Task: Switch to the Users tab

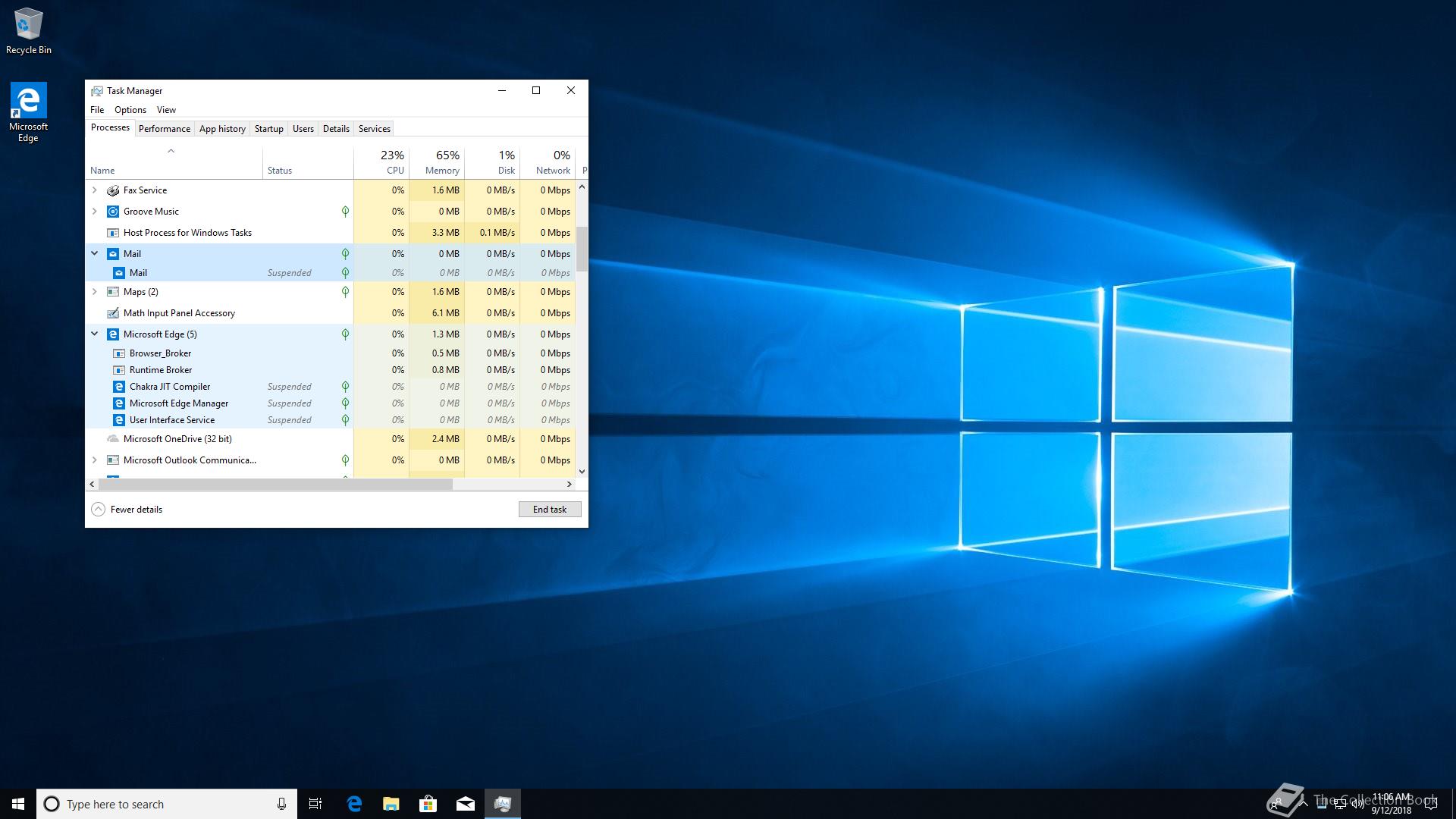Action: point(303,129)
